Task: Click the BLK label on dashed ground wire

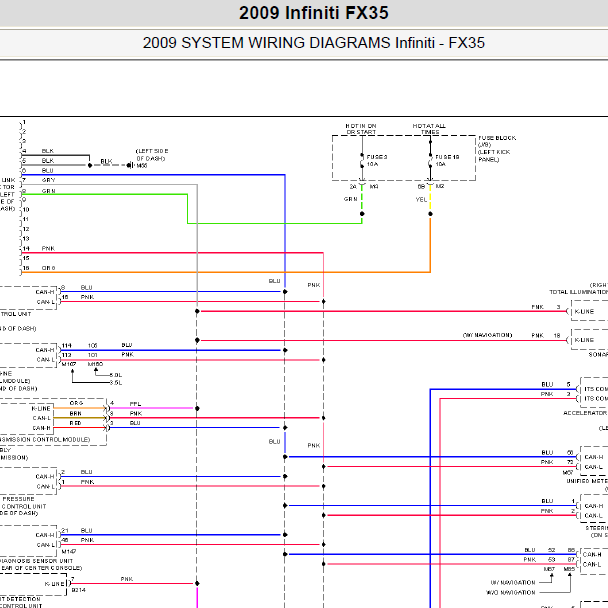Action: click(106, 161)
